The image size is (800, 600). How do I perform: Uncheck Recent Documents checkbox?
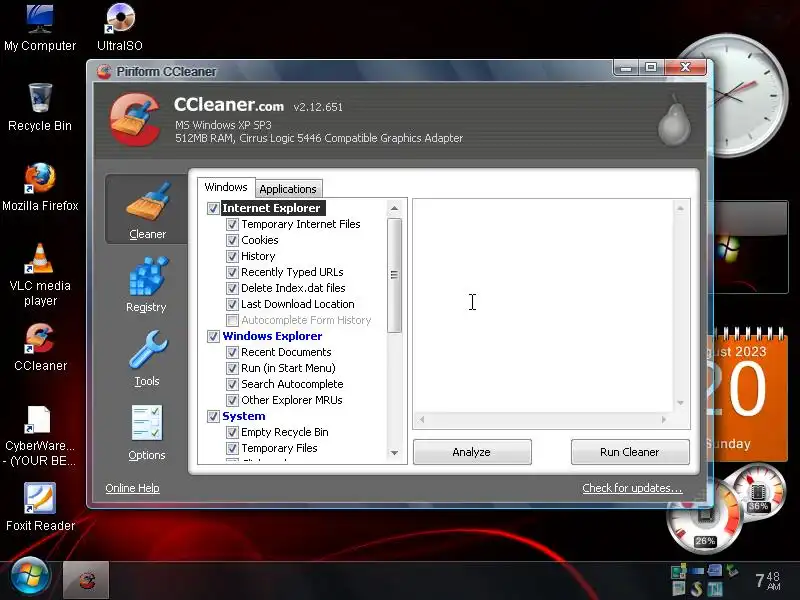point(232,352)
